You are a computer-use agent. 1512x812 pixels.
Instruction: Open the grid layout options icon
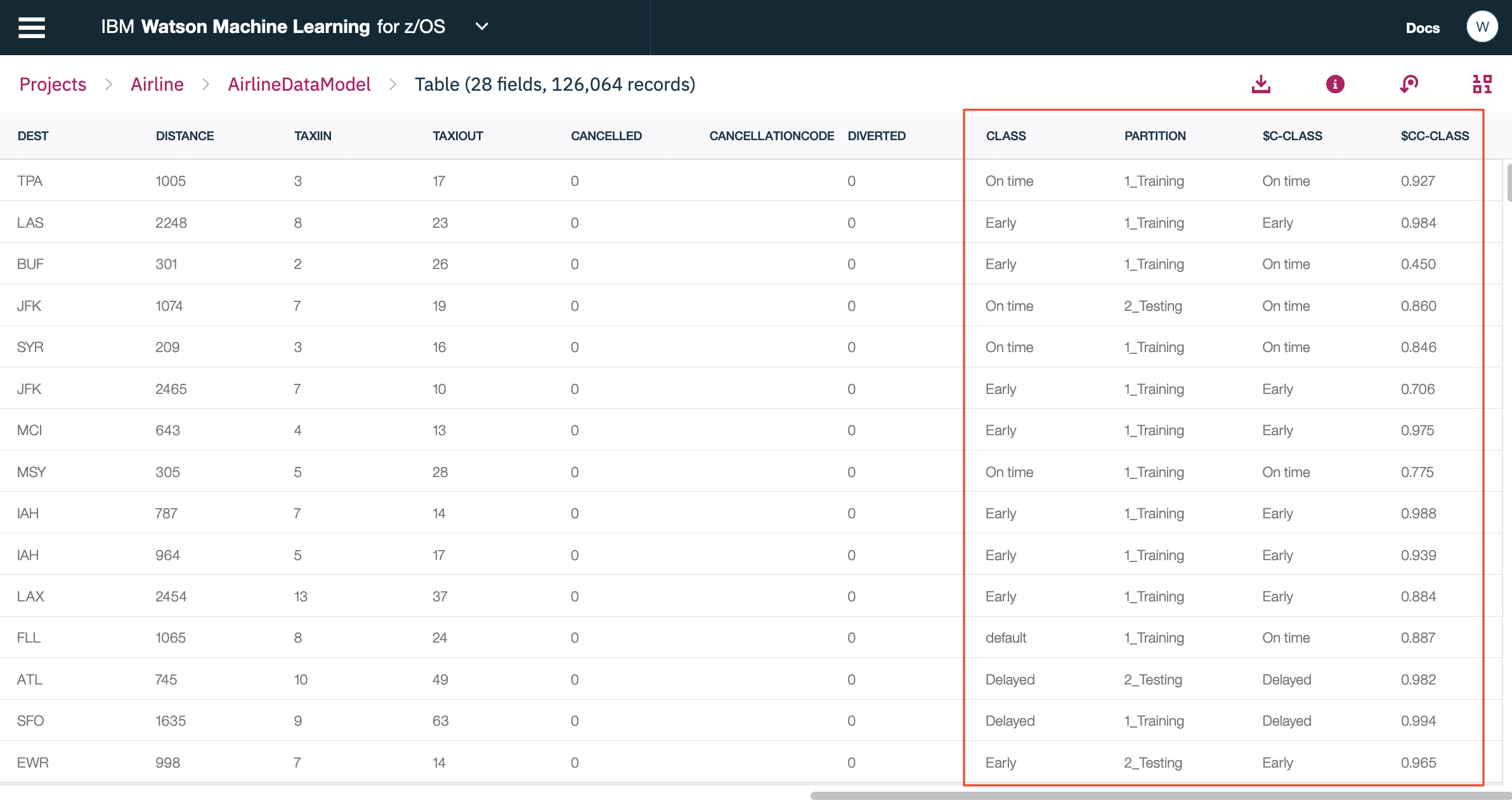coord(1482,84)
